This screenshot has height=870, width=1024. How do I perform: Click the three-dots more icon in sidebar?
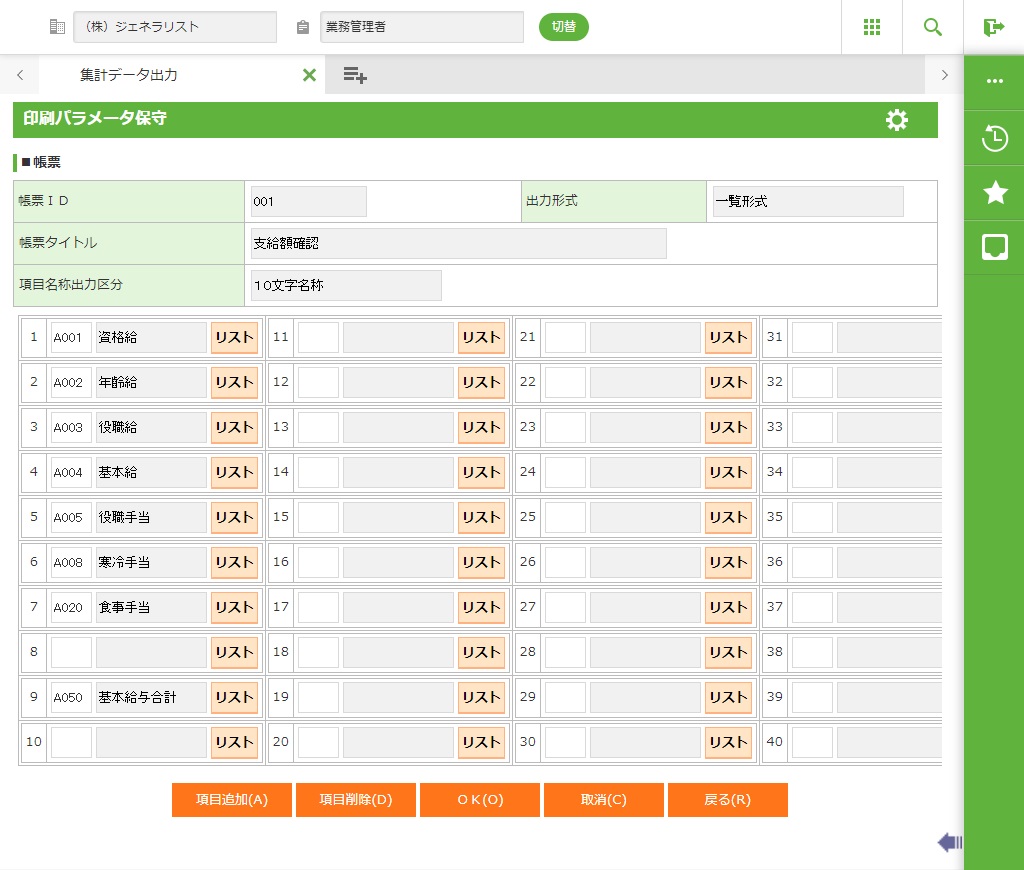tap(995, 81)
